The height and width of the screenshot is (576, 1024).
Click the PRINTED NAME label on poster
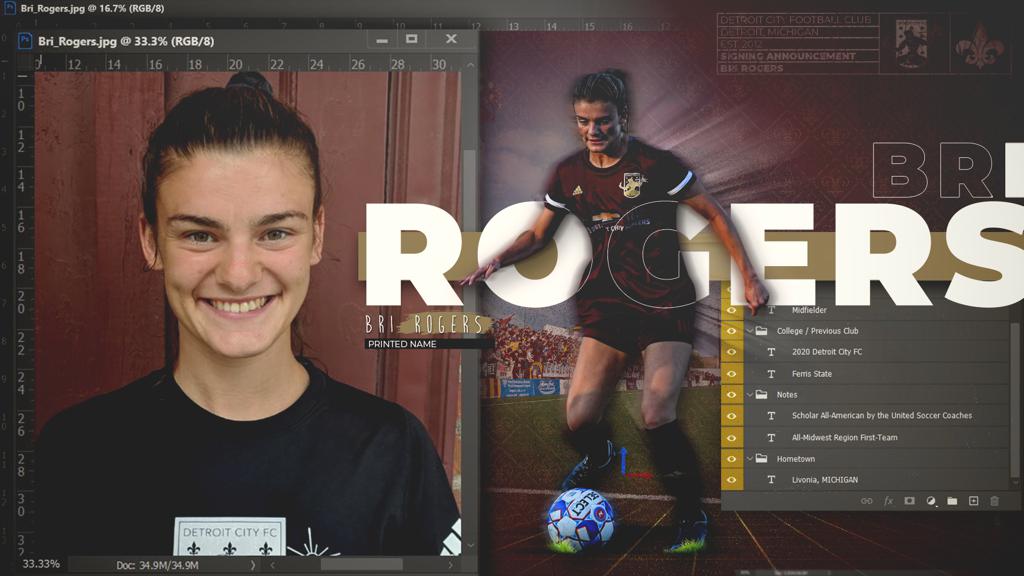pyautogui.click(x=402, y=344)
